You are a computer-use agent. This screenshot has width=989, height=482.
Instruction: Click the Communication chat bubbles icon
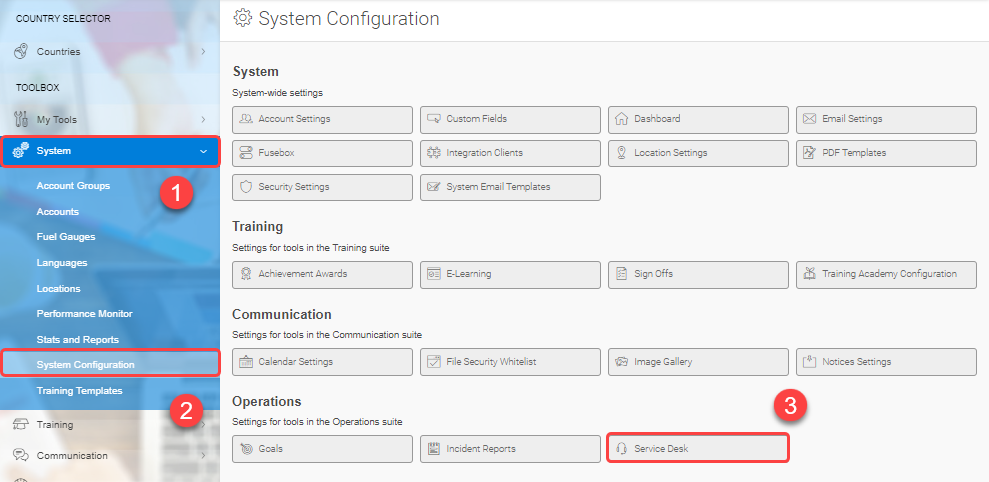[x=20, y=456]
